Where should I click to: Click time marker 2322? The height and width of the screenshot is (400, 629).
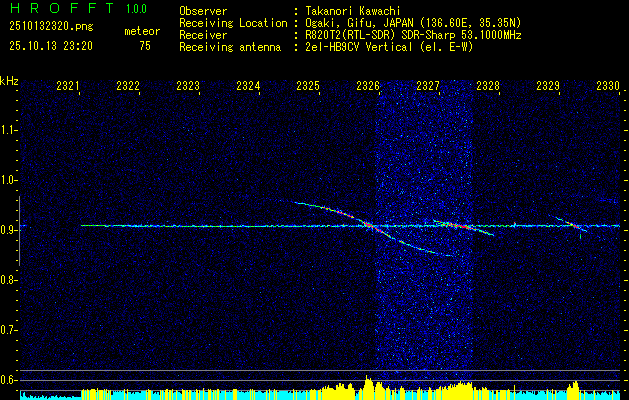[x=128, y=86]
